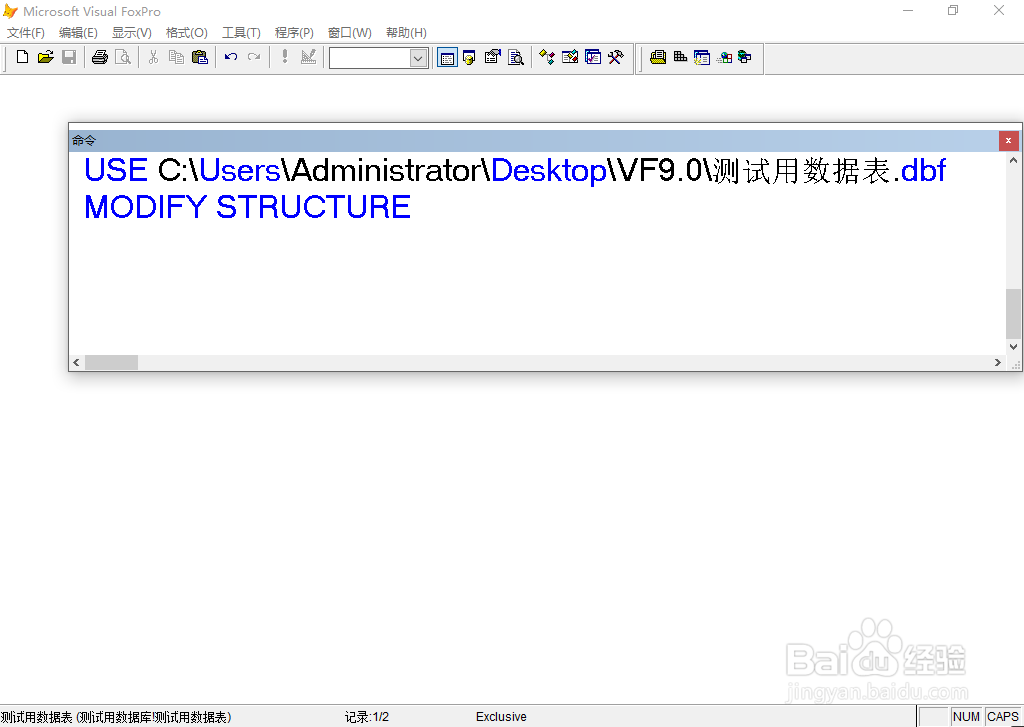Open the database selector dropdown
The height and width of the screenshot is (727, 1024).
tap(417, 57)
